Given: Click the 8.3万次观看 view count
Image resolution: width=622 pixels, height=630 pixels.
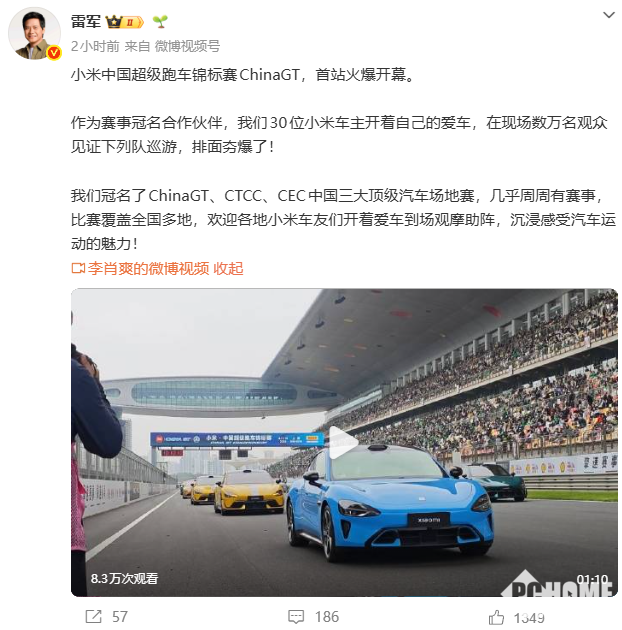Looking at the screenshot, I should point(125,579).
